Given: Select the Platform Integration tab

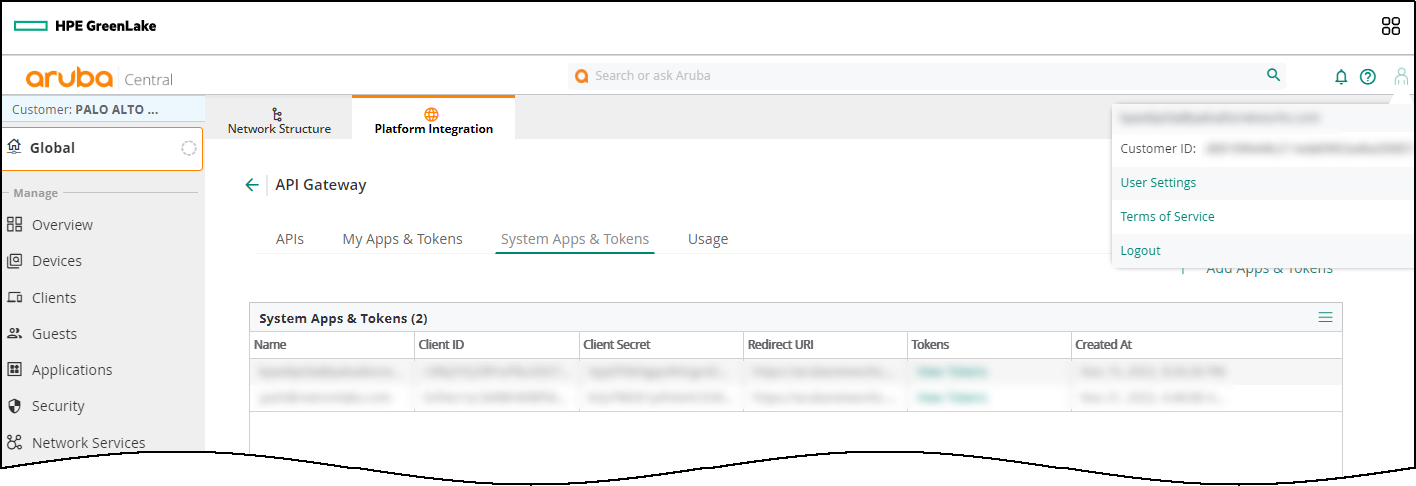Looking at the screenshot, I should click(433, 118).
